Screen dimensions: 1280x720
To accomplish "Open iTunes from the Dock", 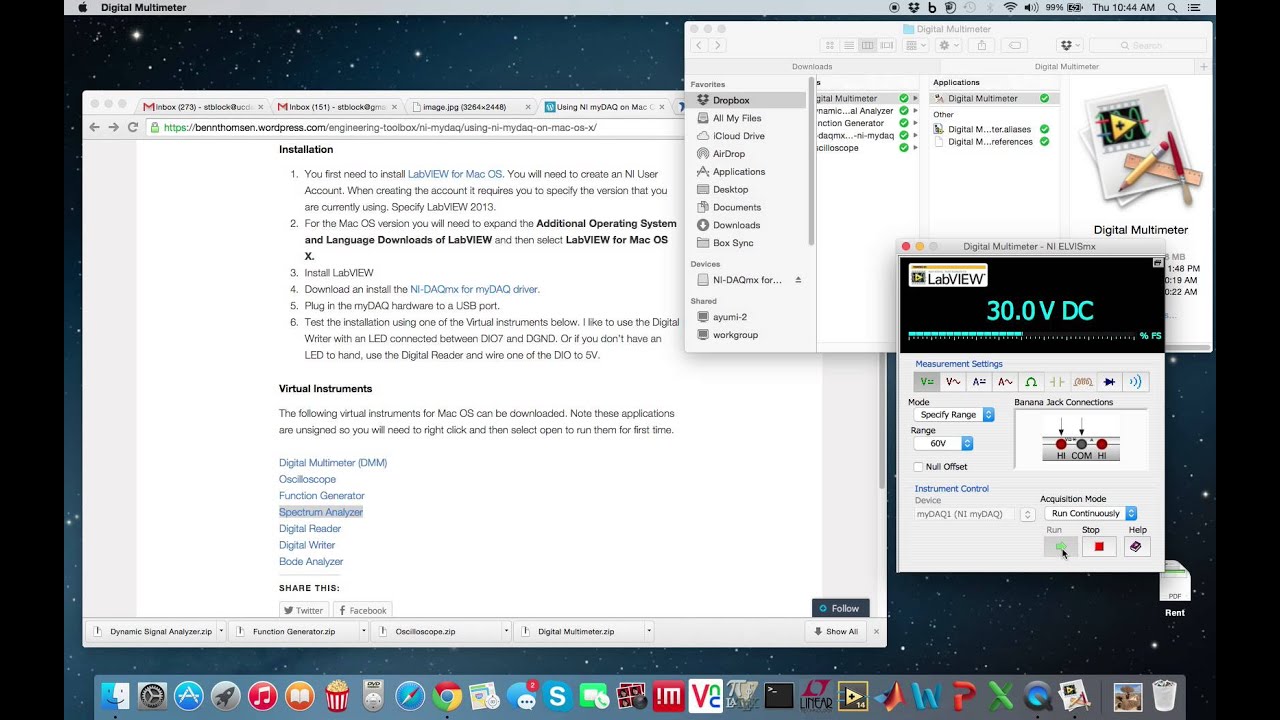I will (263, 696).
